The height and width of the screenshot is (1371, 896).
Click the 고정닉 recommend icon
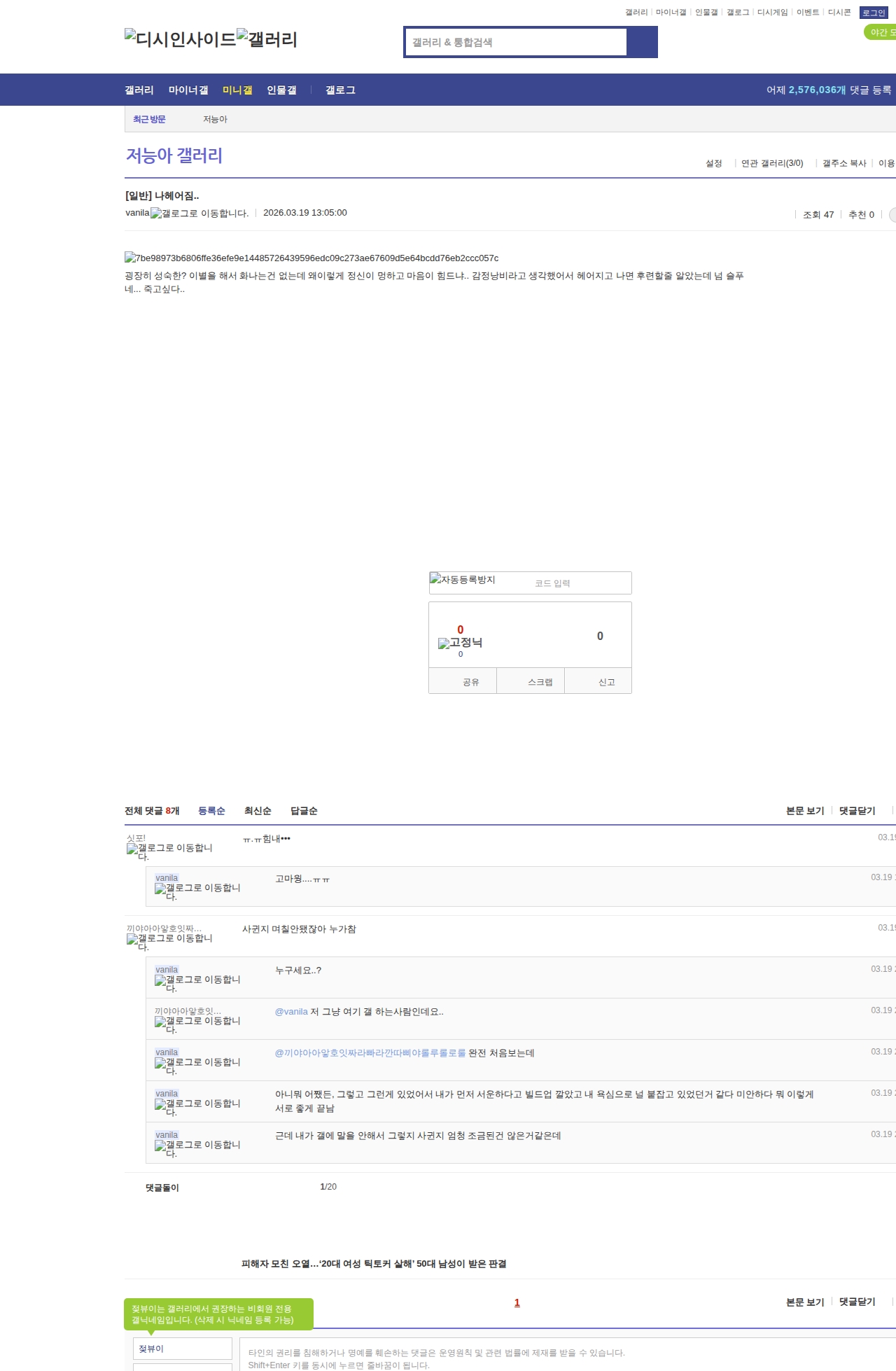pyautogui.click(x=460, y=643)
